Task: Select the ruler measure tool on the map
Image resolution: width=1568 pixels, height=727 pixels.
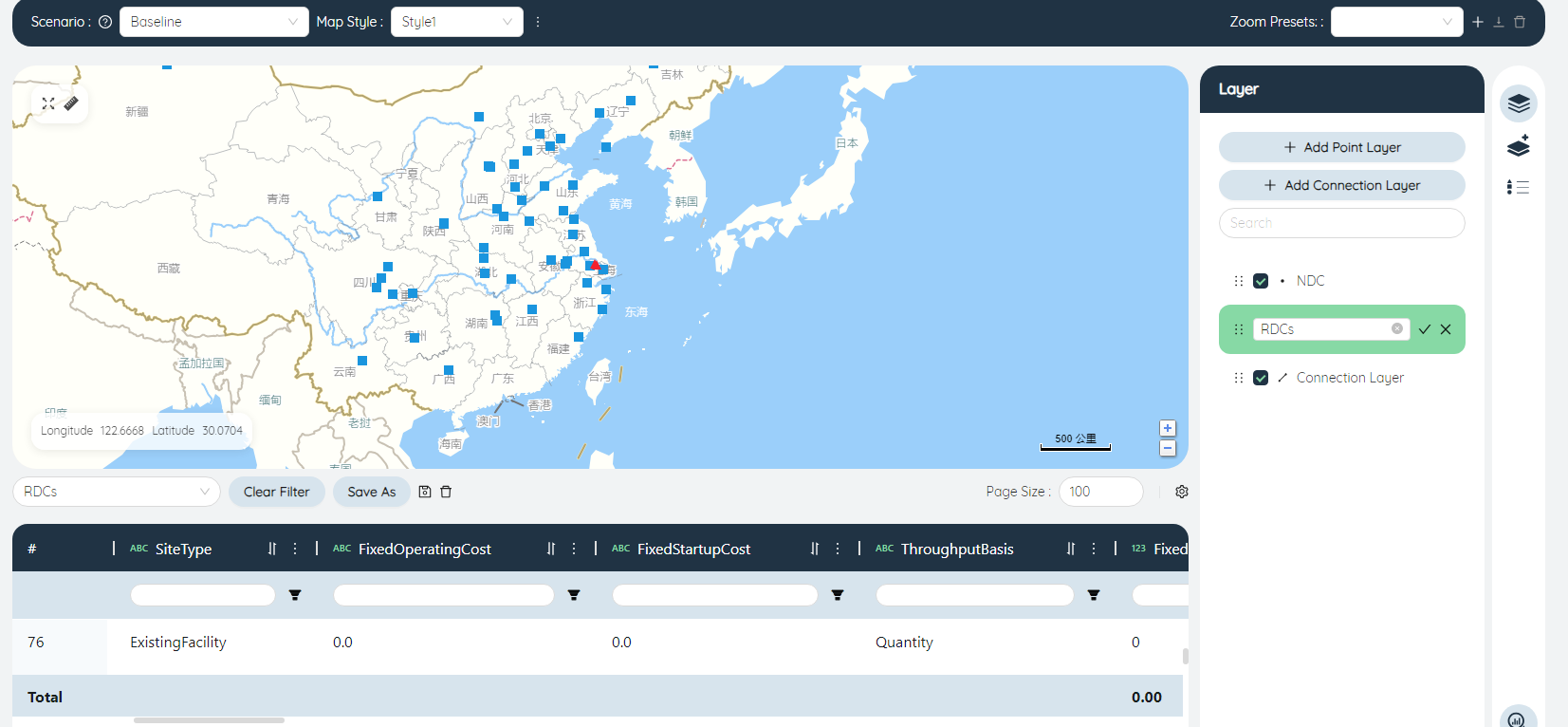Action: pyautogui.click(x=71, y=103)
